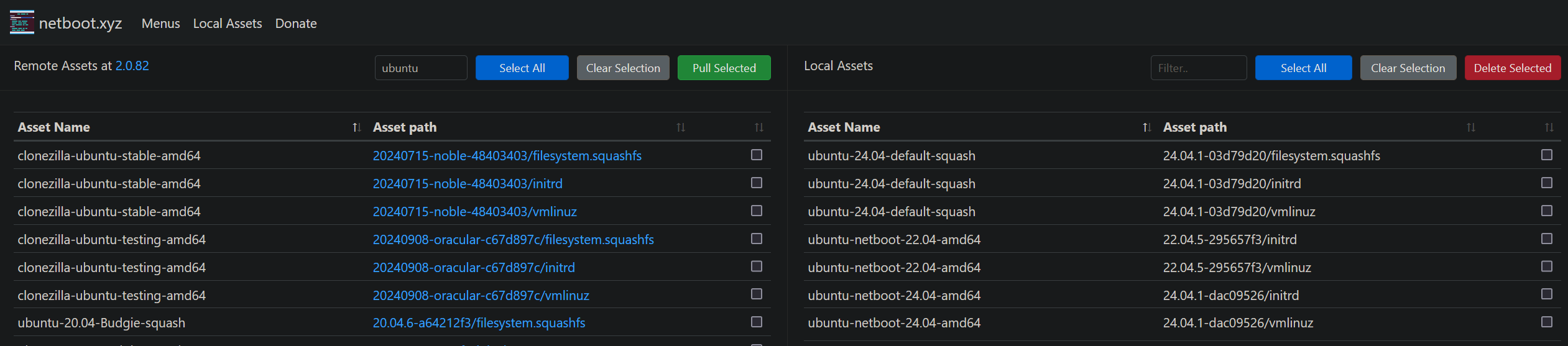Select all remote assets
Screen dimensions: 1568x346
(x=522, y=68)
